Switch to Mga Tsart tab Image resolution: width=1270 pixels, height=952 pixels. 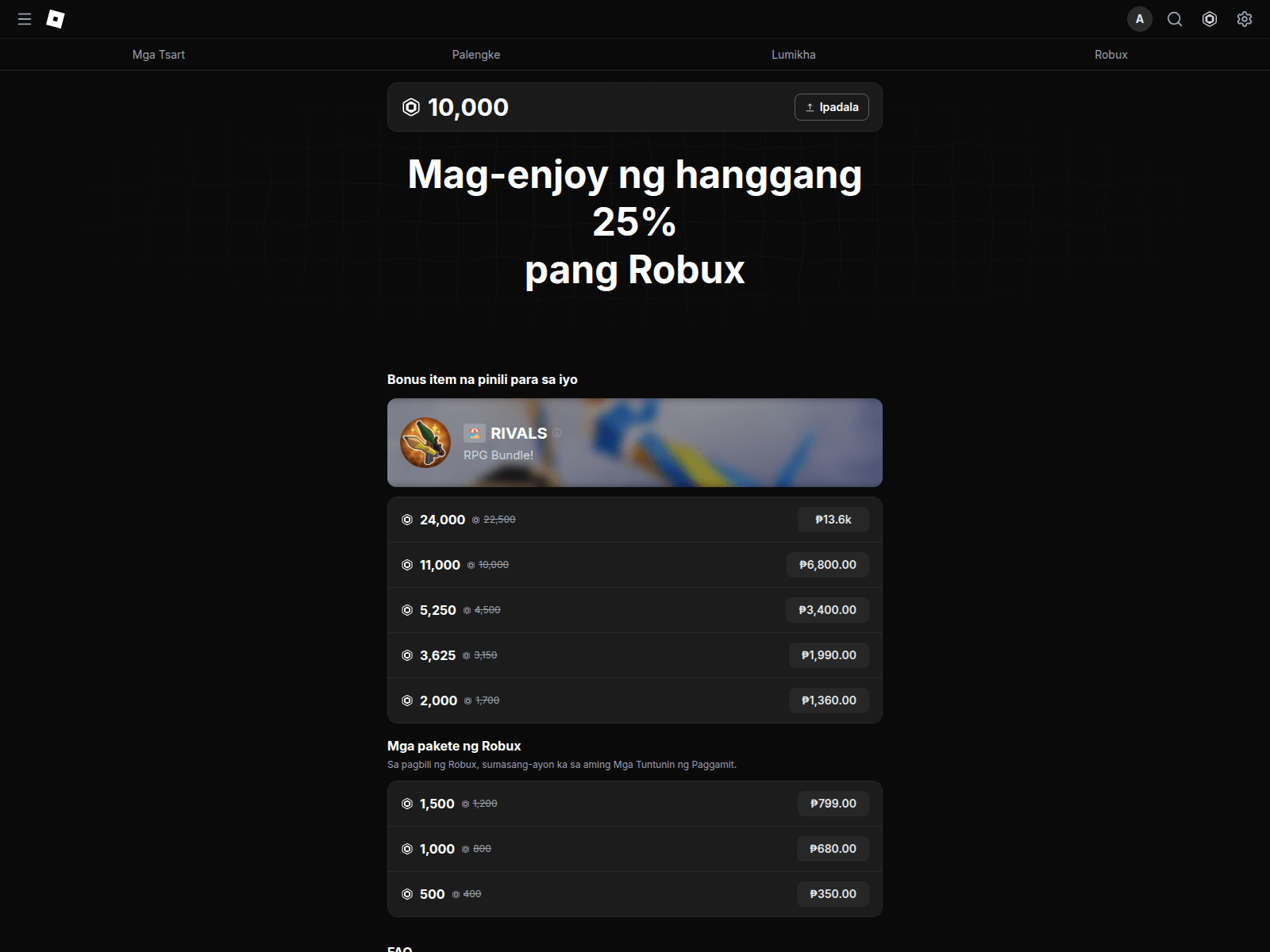tap(159, 55)
